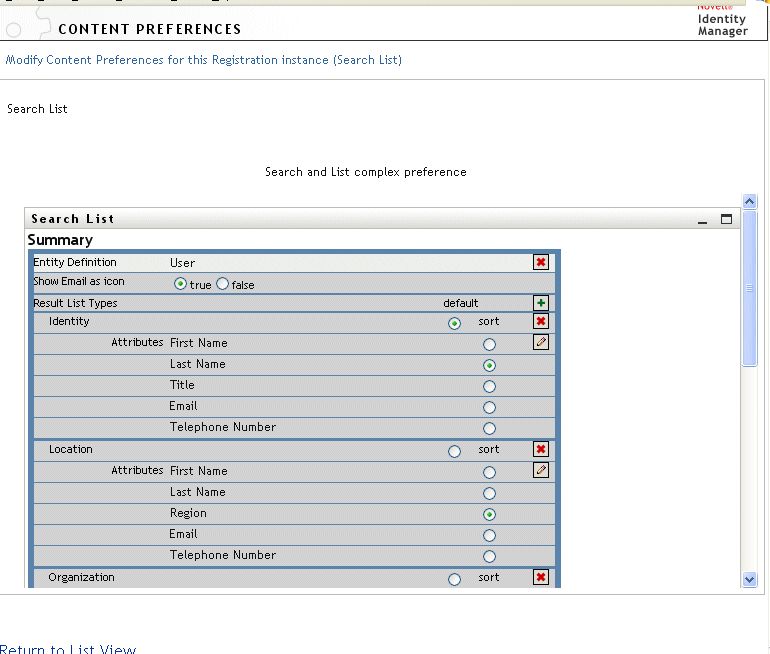The image size is (770, 654).
Task: Click the Search List panel title
Action: pyautogui.click(x=73, y=219)
